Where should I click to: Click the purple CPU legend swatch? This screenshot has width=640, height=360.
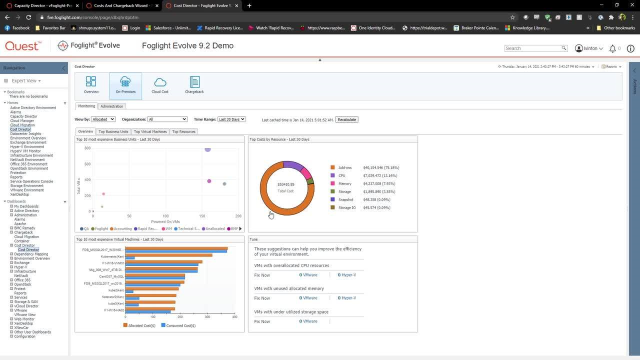[333, 175]
